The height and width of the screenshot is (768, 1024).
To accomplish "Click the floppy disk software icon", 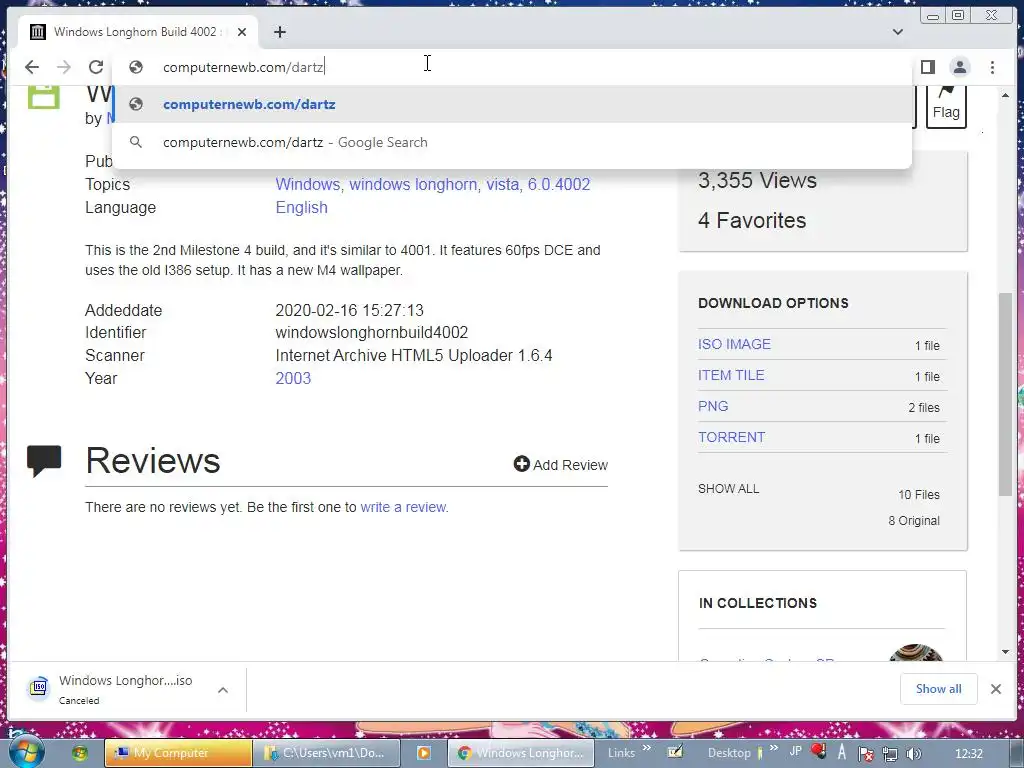I will click(43, 97).
